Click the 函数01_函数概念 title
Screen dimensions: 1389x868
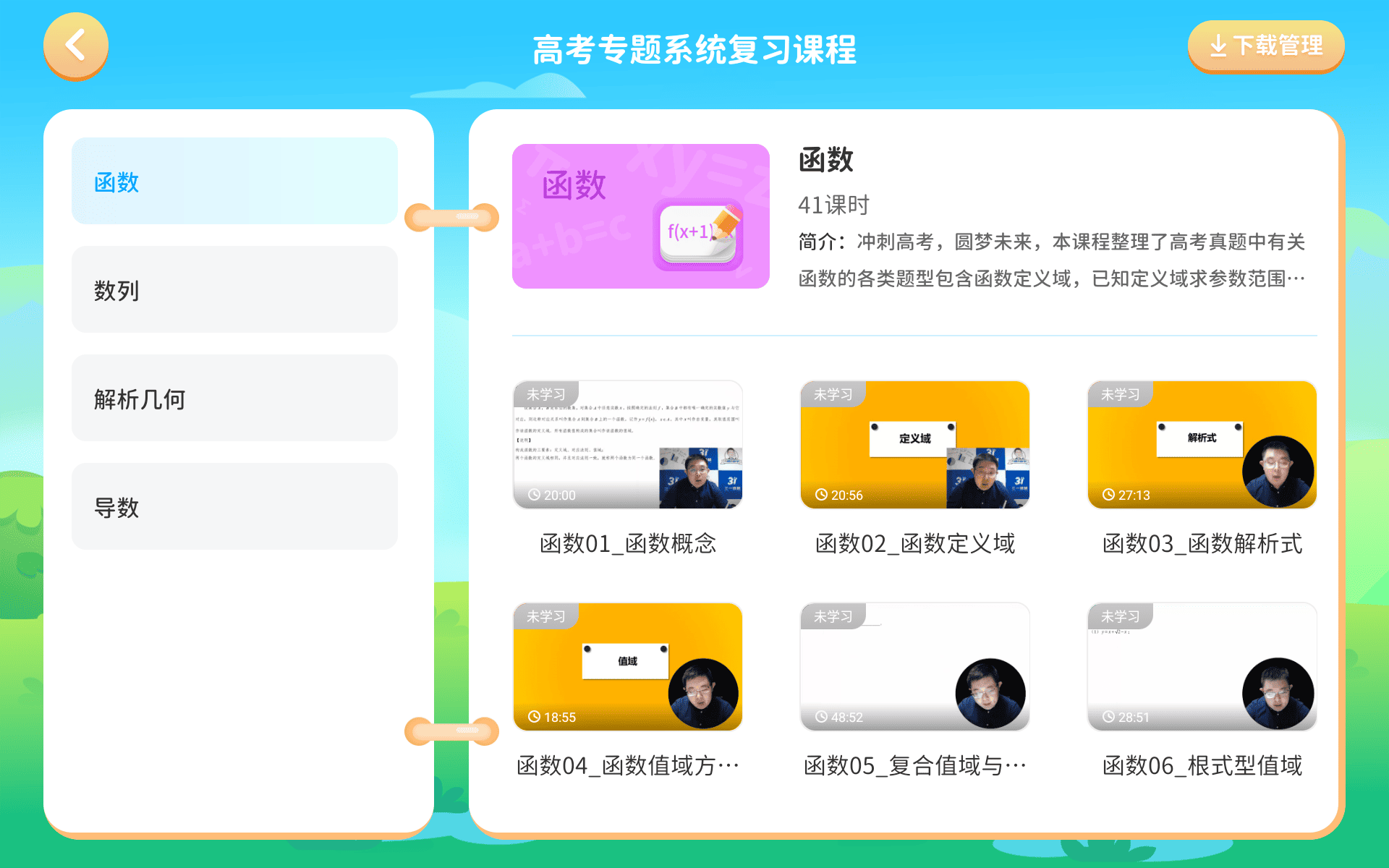tap(627, 544)
